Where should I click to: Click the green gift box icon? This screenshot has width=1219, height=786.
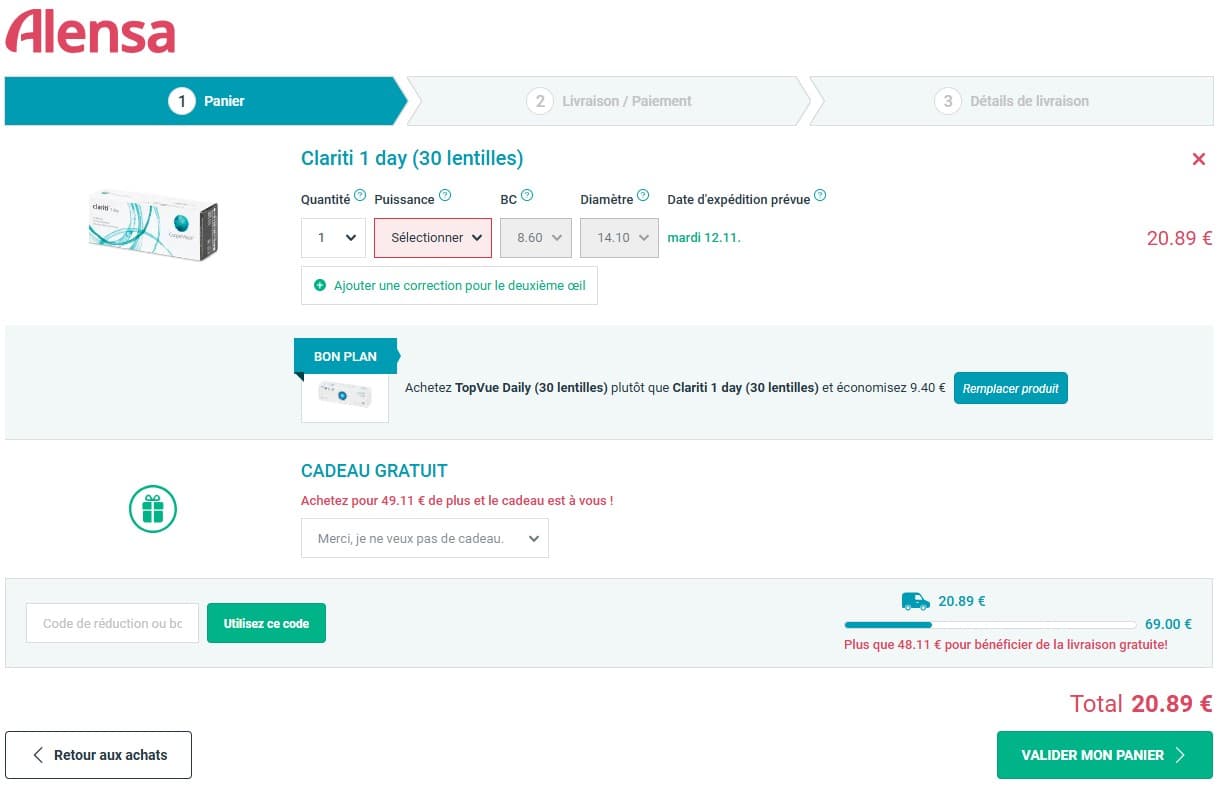(x=152, y=509)
